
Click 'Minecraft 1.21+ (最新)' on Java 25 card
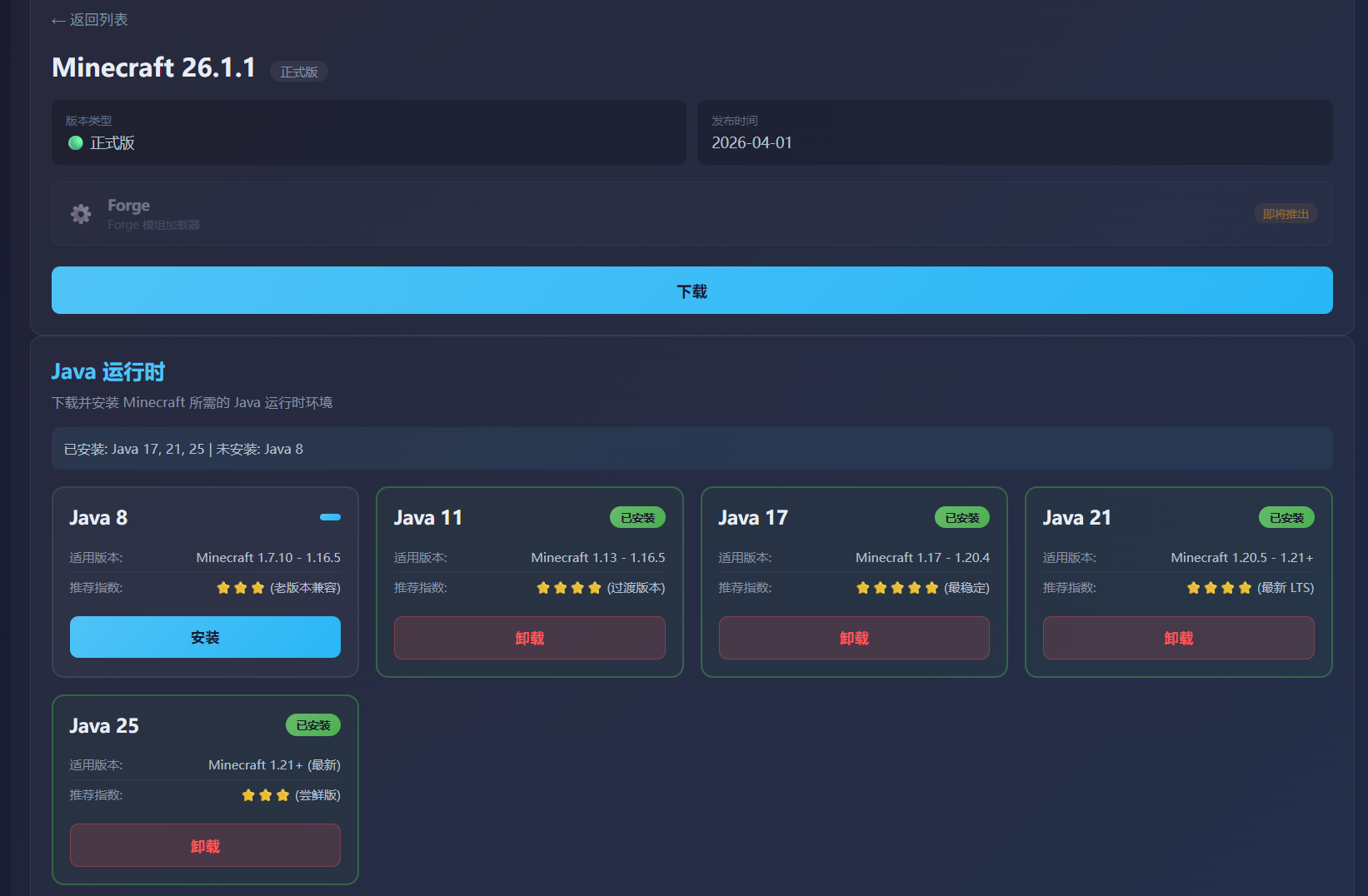point(274,765)
